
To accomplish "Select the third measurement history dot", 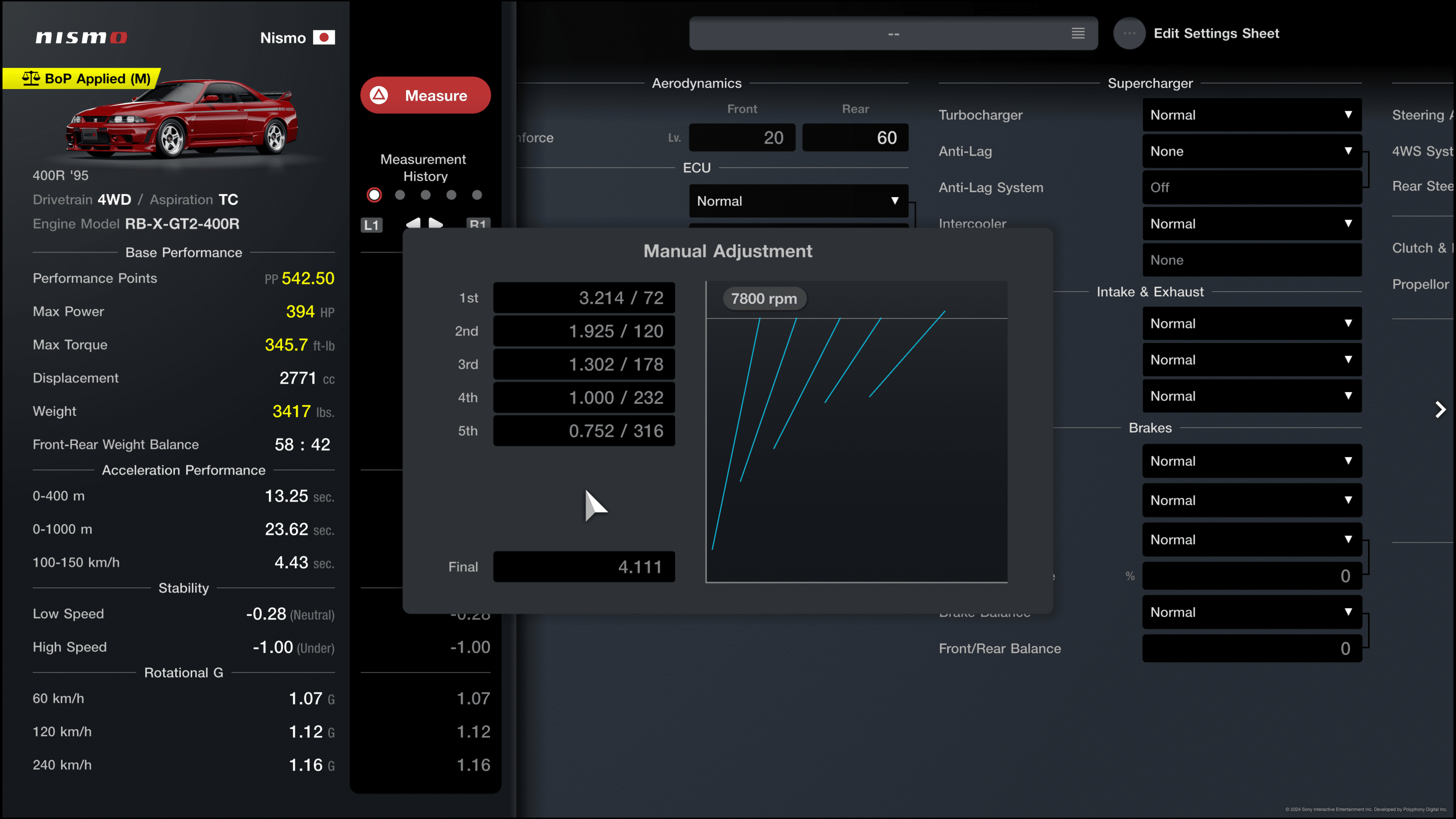I will [425, 195].
